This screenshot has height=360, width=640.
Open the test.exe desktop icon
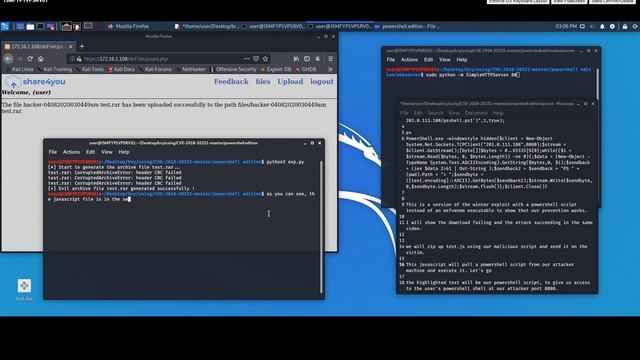(x=24, y=290)
